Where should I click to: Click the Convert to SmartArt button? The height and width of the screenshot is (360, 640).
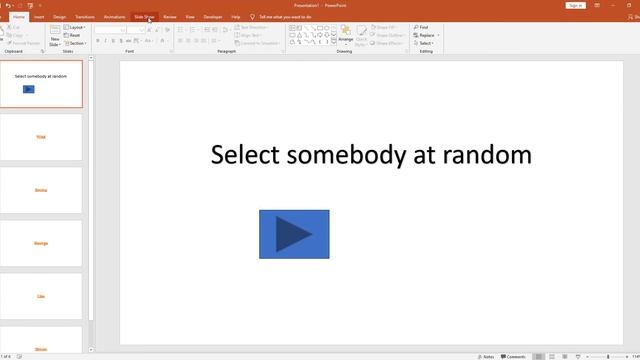point(257,43)
